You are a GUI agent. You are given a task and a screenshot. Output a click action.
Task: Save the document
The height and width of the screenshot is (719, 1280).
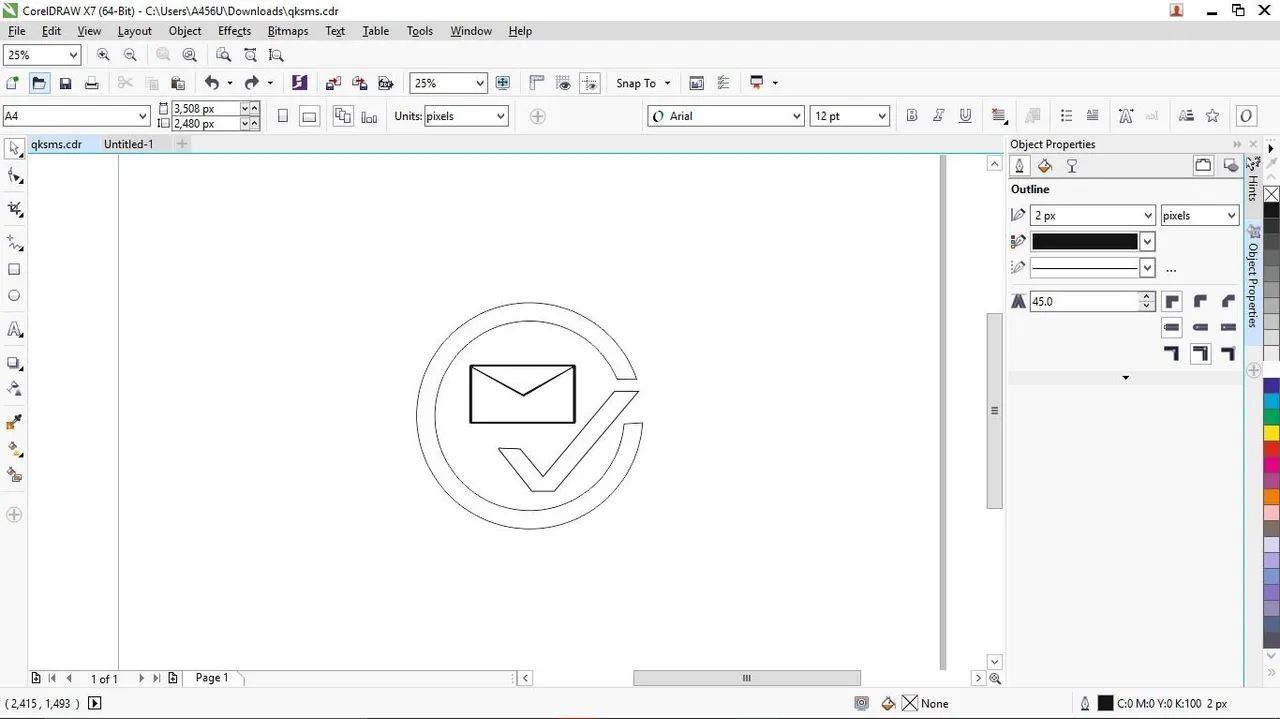(65, 83)
